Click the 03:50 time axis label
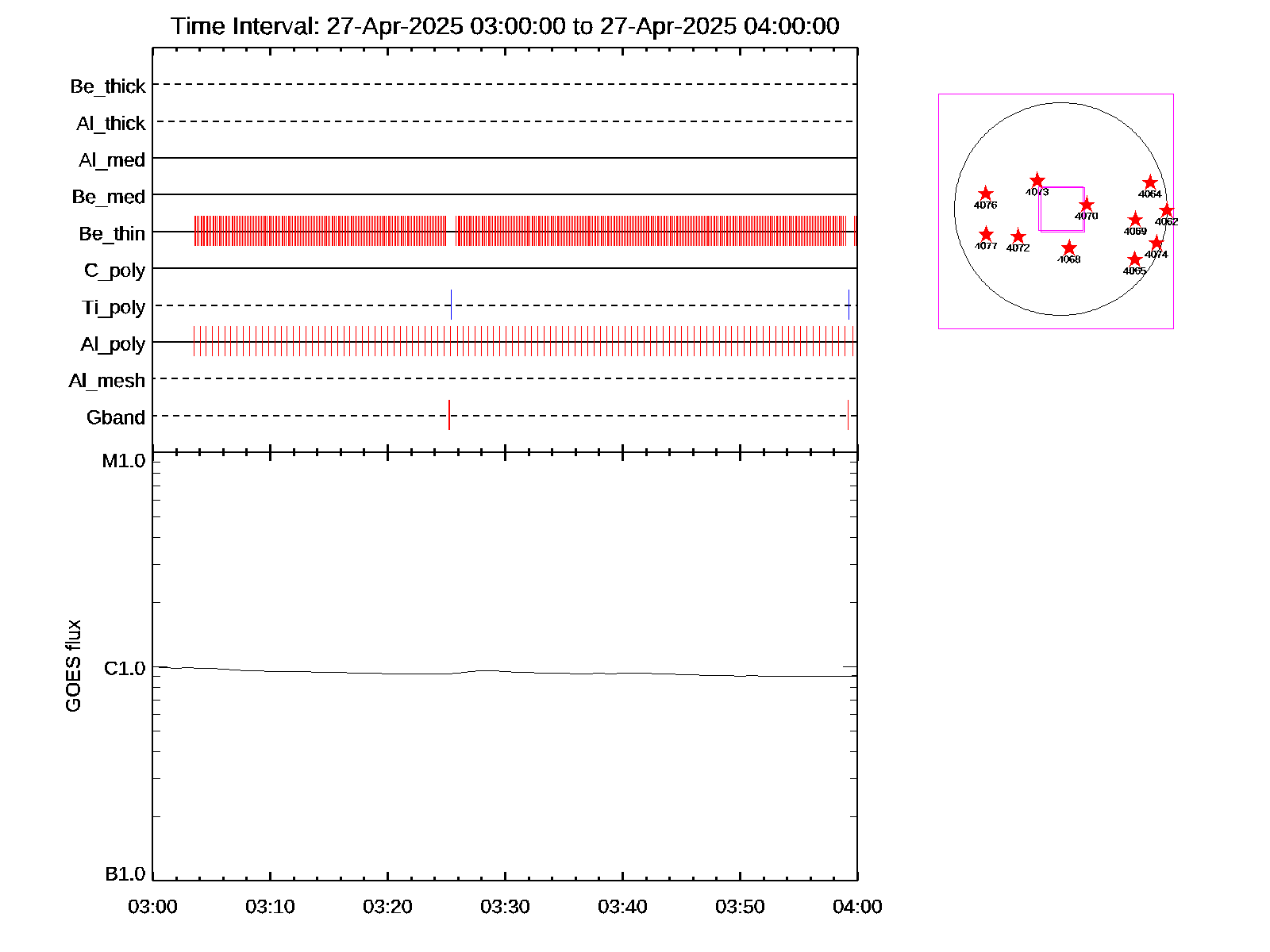Screen dimensions: 1270x952 tap(740, 907)
